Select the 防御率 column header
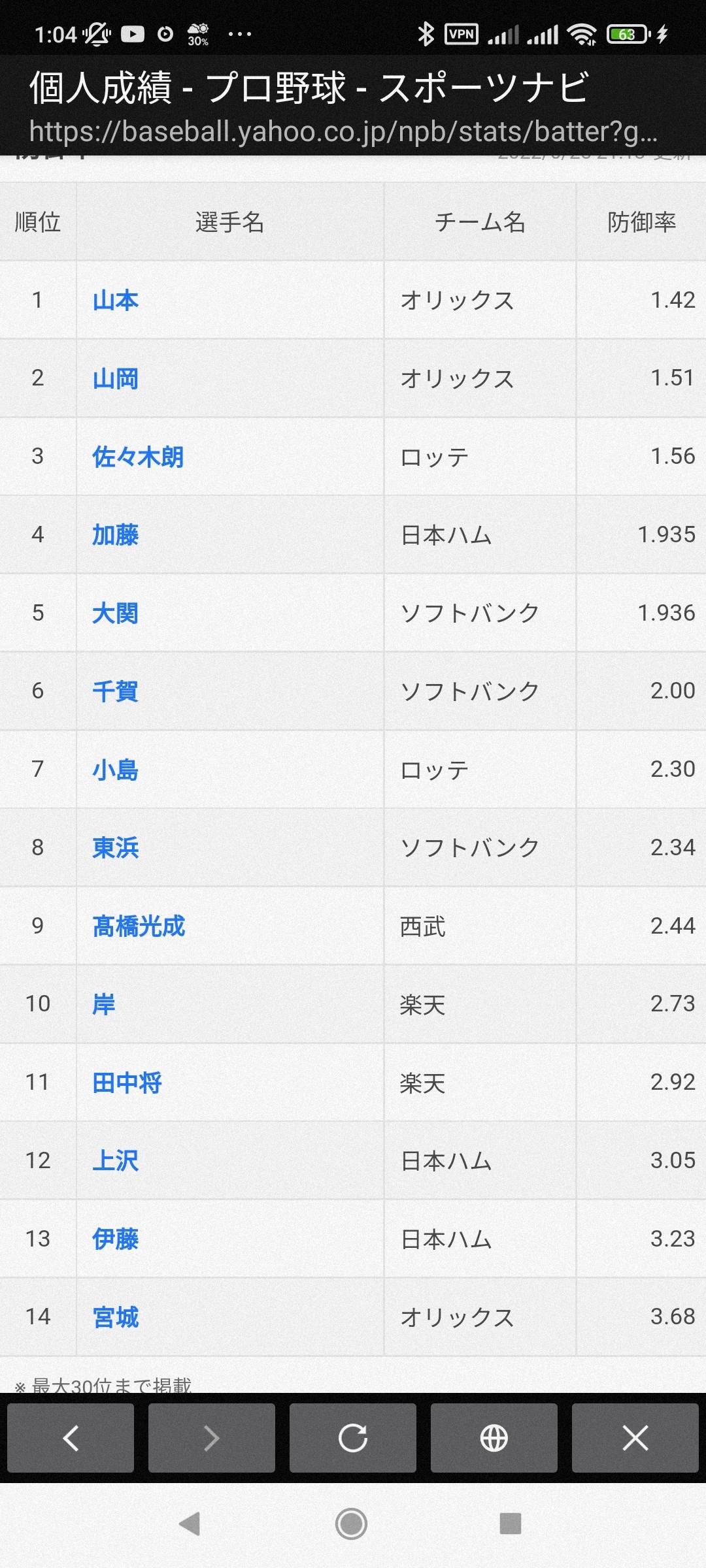 point(641,221)
